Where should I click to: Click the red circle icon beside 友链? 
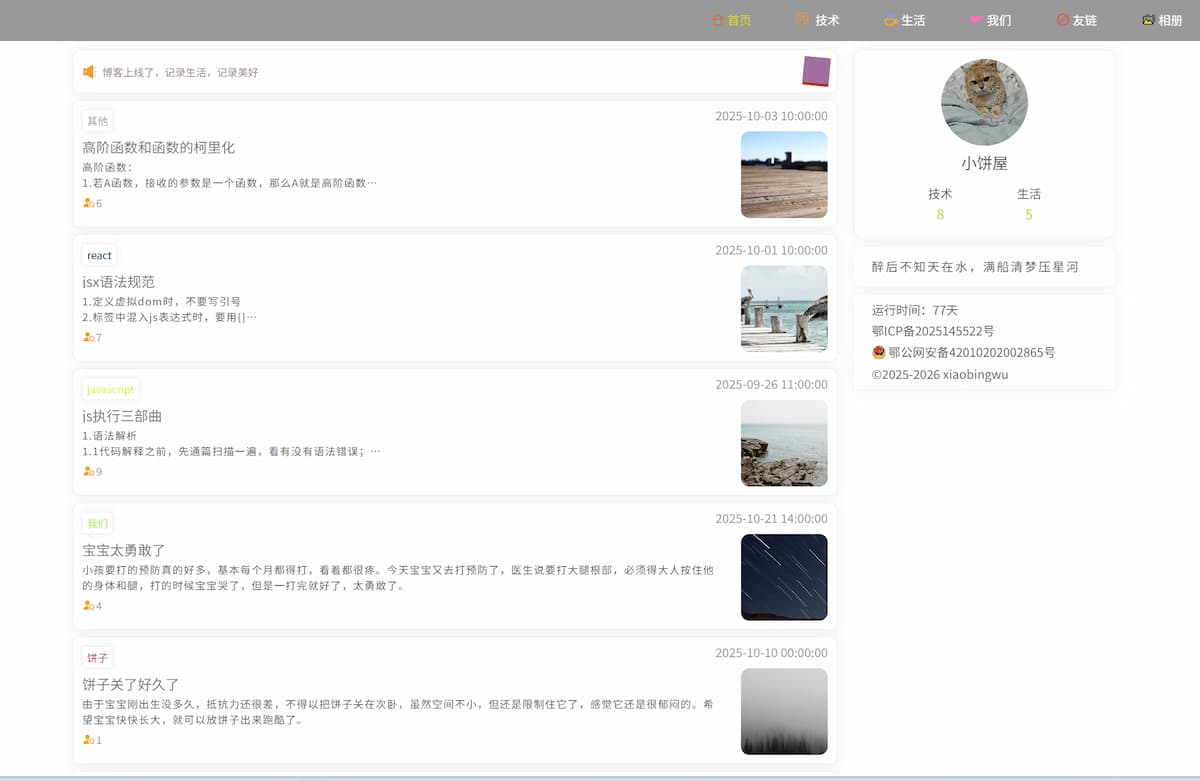[1062, 20]
